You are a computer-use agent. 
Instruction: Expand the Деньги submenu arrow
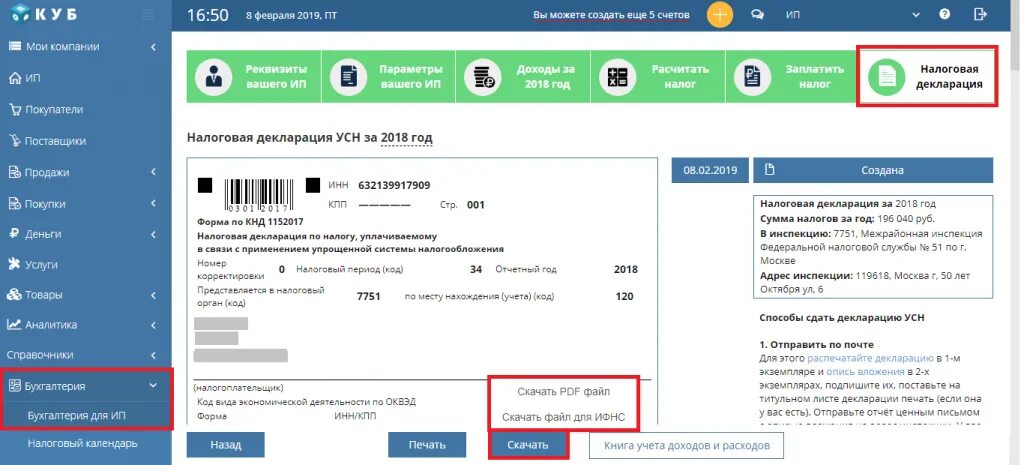tap(153, 234)
